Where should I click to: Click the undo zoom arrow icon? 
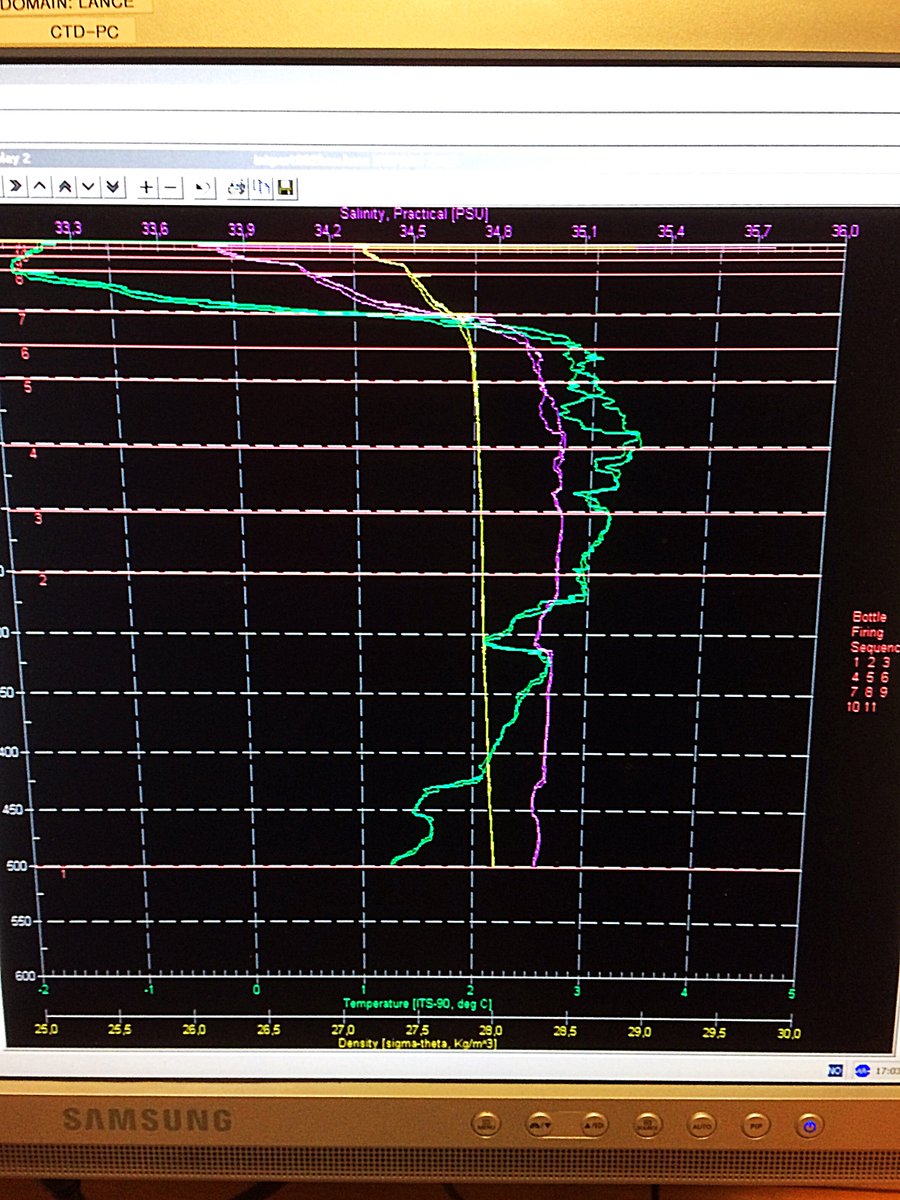202,187
